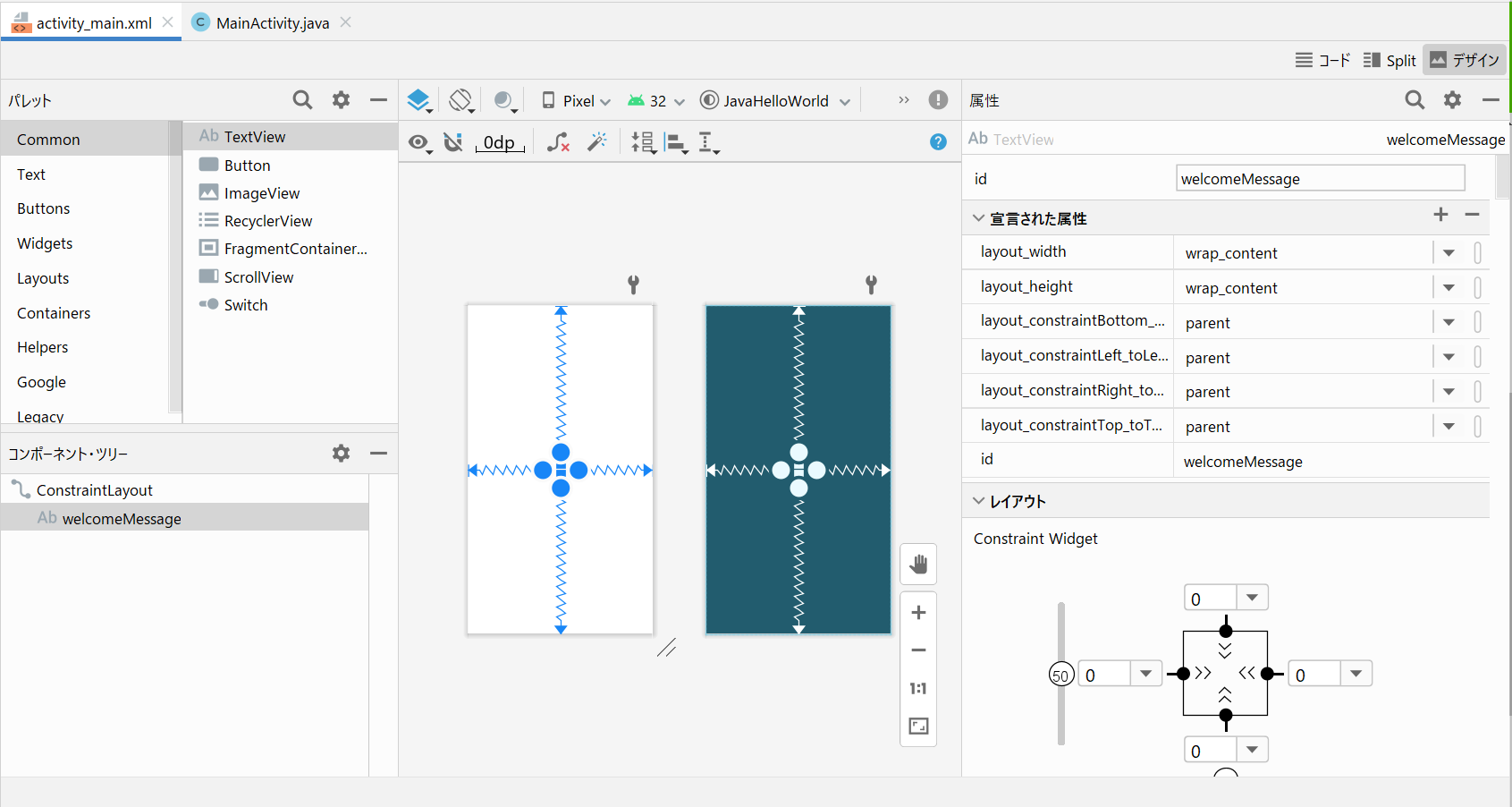This screenshot has width=1512, height=807.
Task: Select Text palette category
Action: pyautogui.click(x=85, y=174)
